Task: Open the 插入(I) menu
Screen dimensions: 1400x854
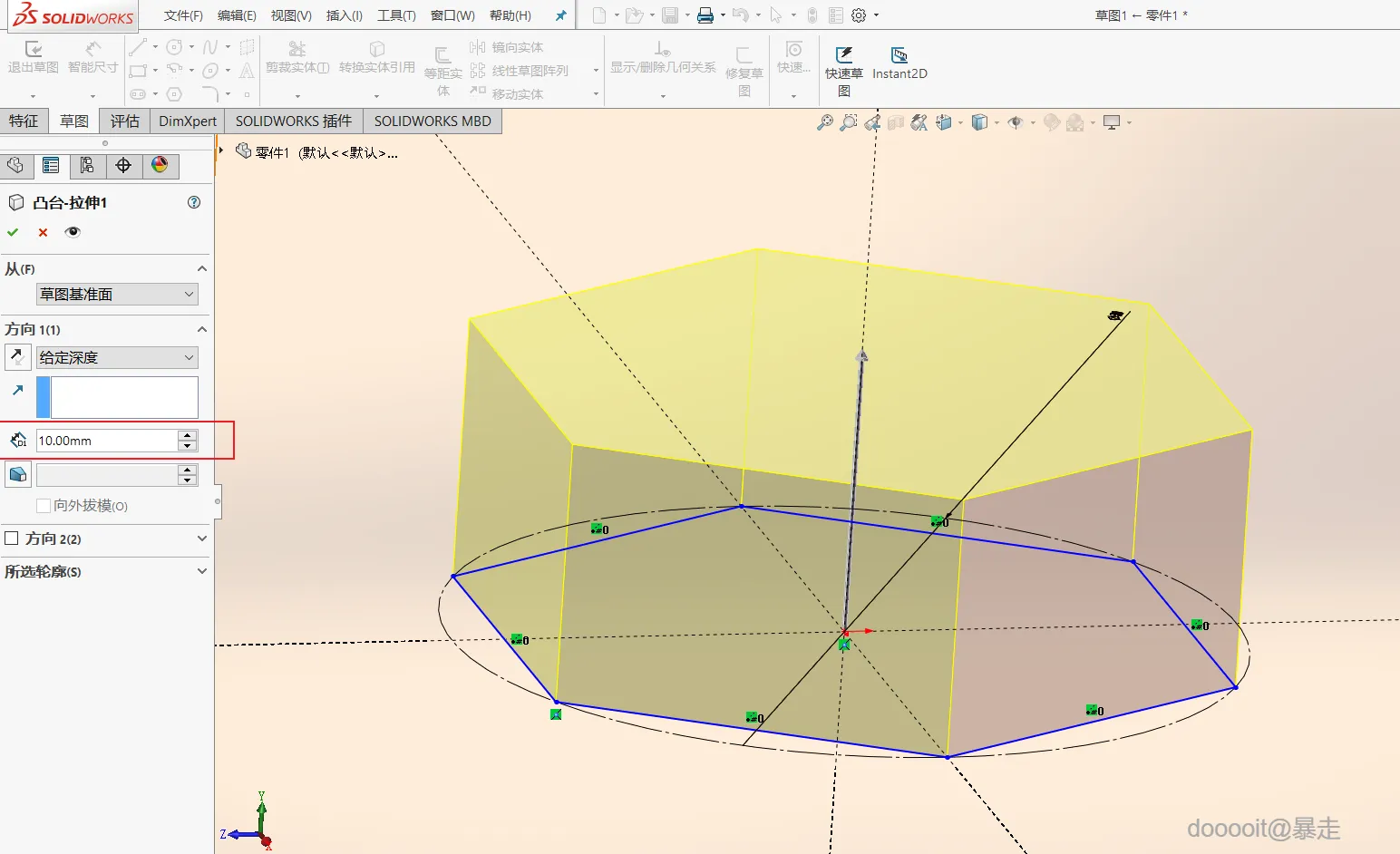Action: [x=344, y=15]
